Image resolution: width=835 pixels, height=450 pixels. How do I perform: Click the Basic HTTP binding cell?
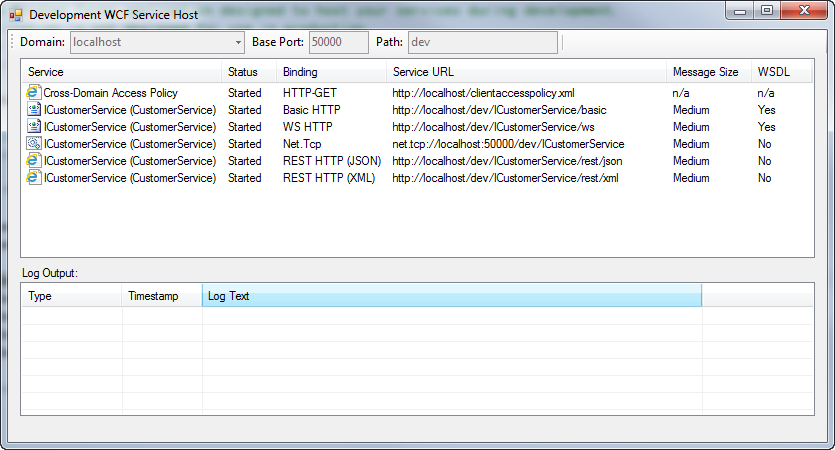(312, 110)
